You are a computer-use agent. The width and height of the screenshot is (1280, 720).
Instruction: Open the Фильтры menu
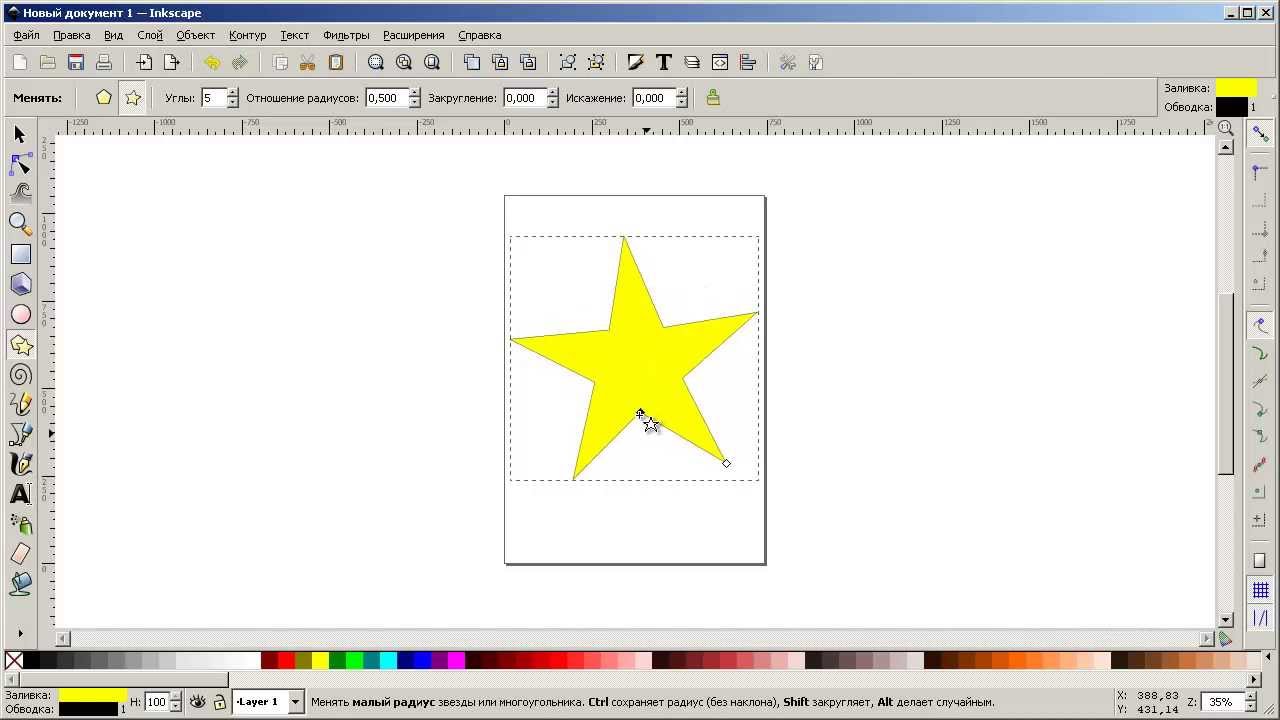[346, 35]
